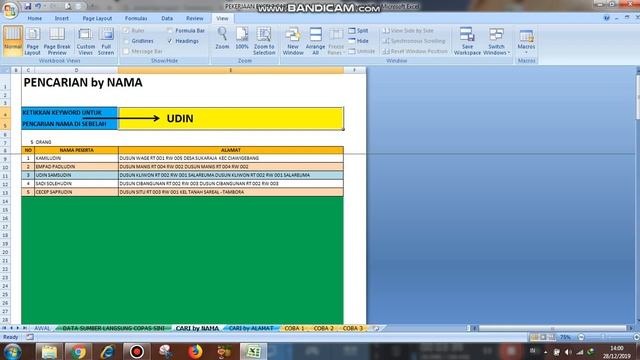This screenshot has height=360, width=640.
Task: Click Synchronous Scrolling button
Action: [x=414, y=41]
